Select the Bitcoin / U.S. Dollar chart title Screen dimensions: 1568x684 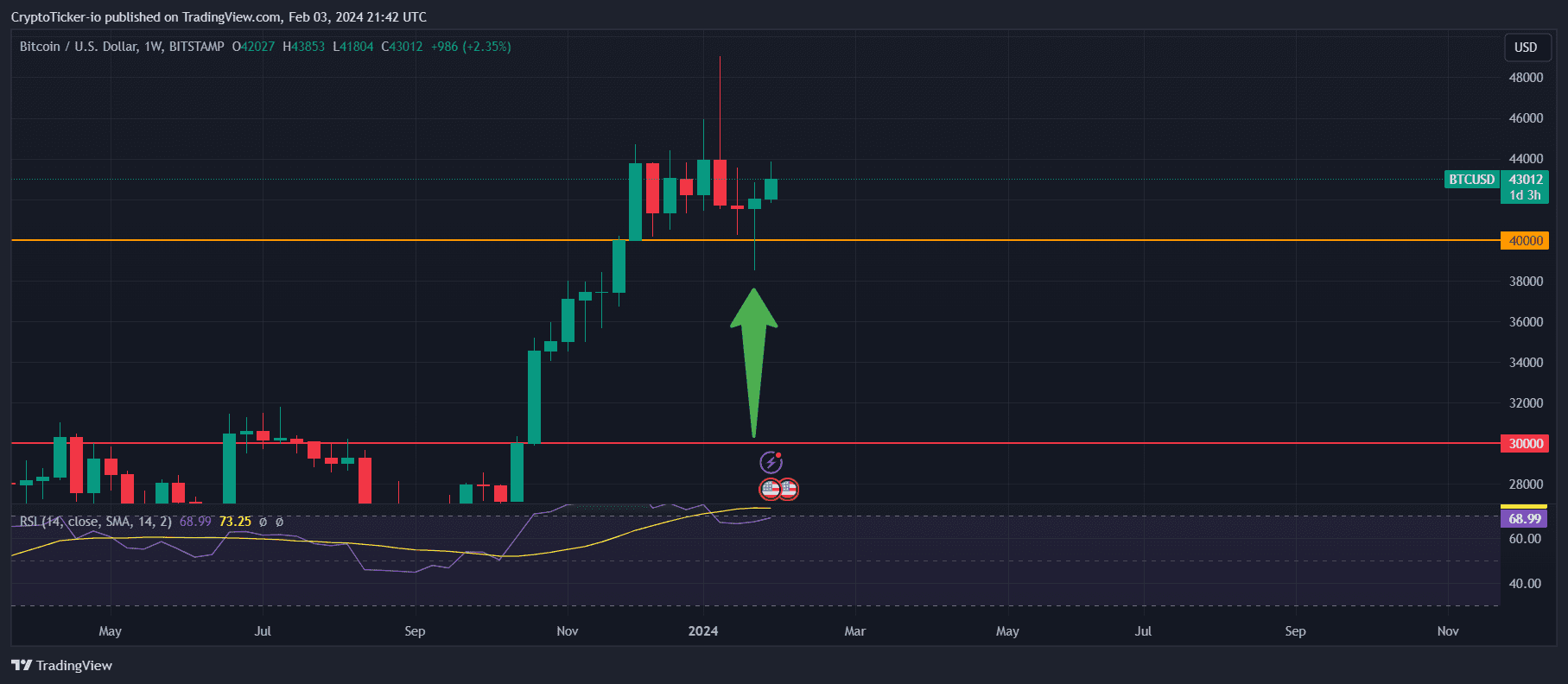[122, 47]
